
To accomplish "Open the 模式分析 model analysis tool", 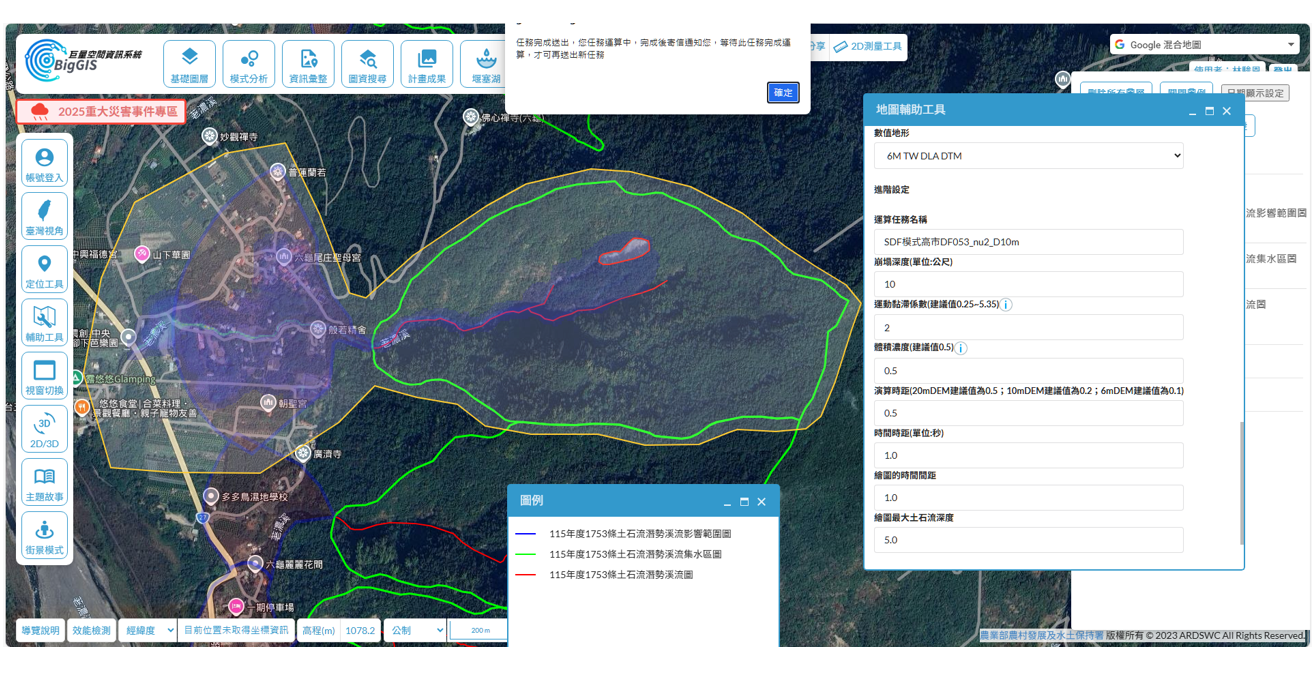I will pyautogui.click(x=248, y=64).
